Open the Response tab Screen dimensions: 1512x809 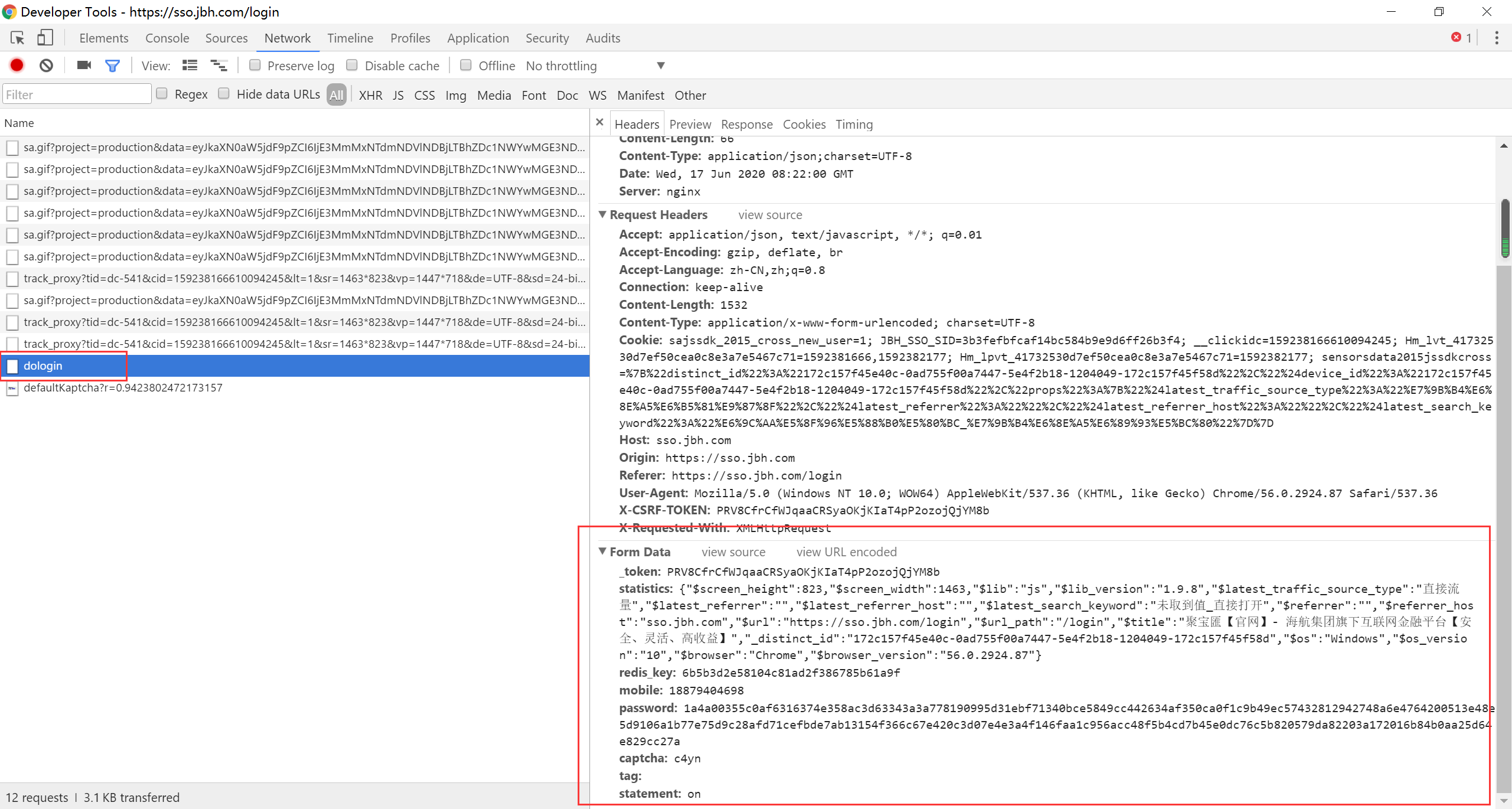tap(747, 124)
